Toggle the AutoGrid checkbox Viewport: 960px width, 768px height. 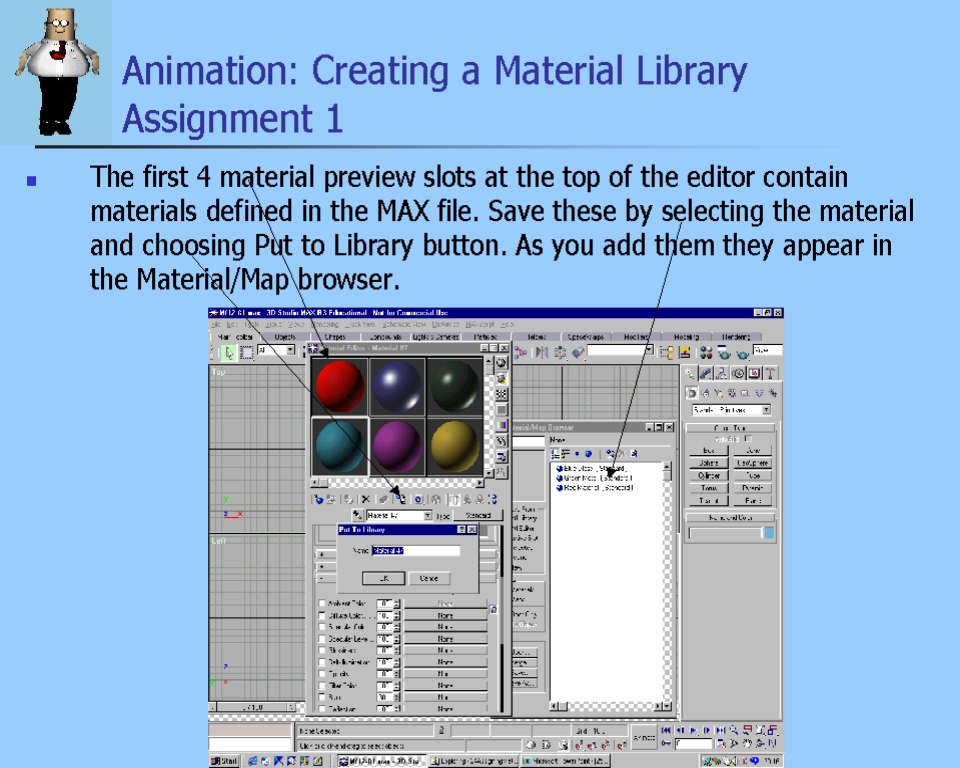[747, 439]
